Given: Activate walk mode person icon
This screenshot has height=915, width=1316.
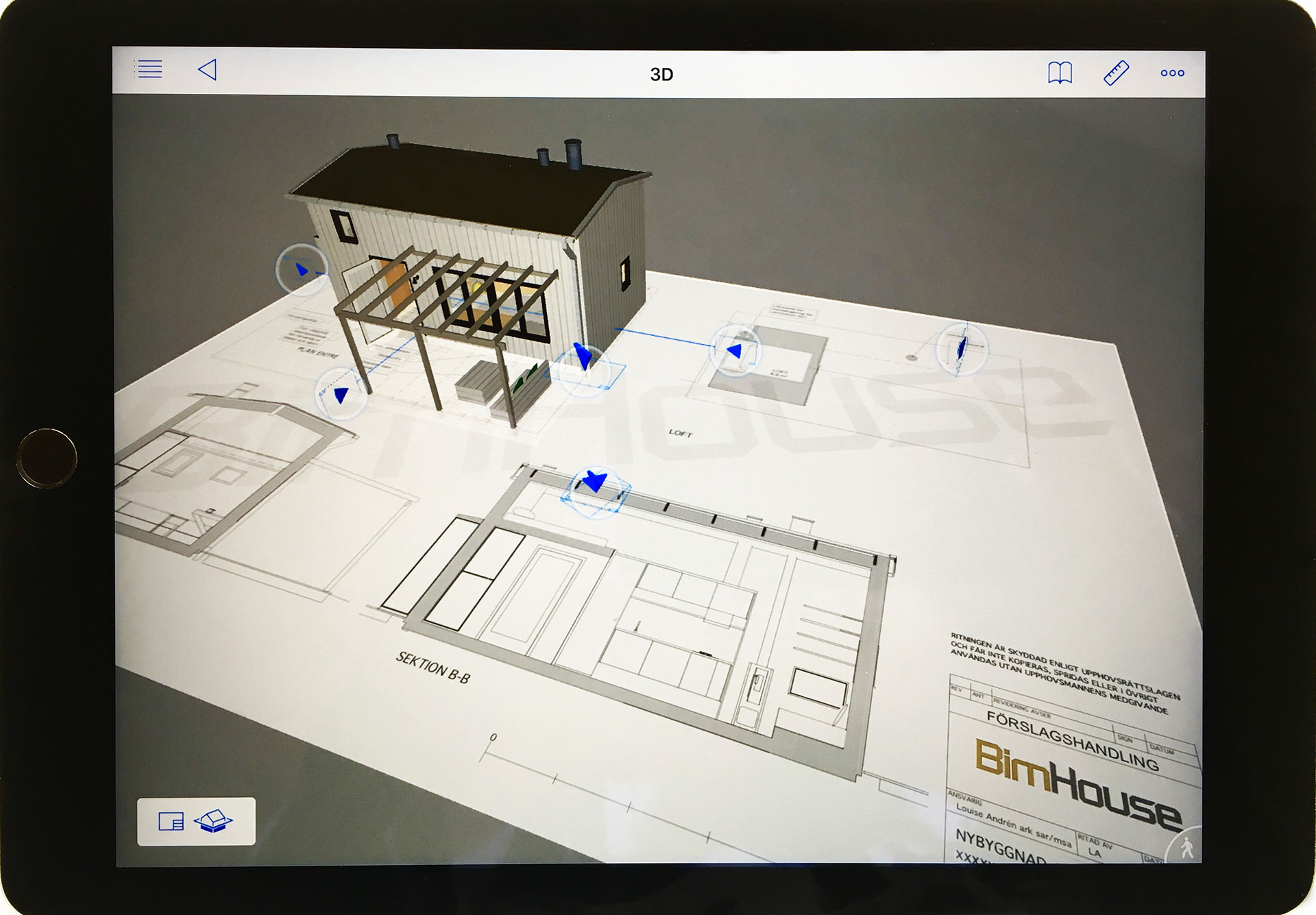Looking at the screenshot, I should [1187, 848].
